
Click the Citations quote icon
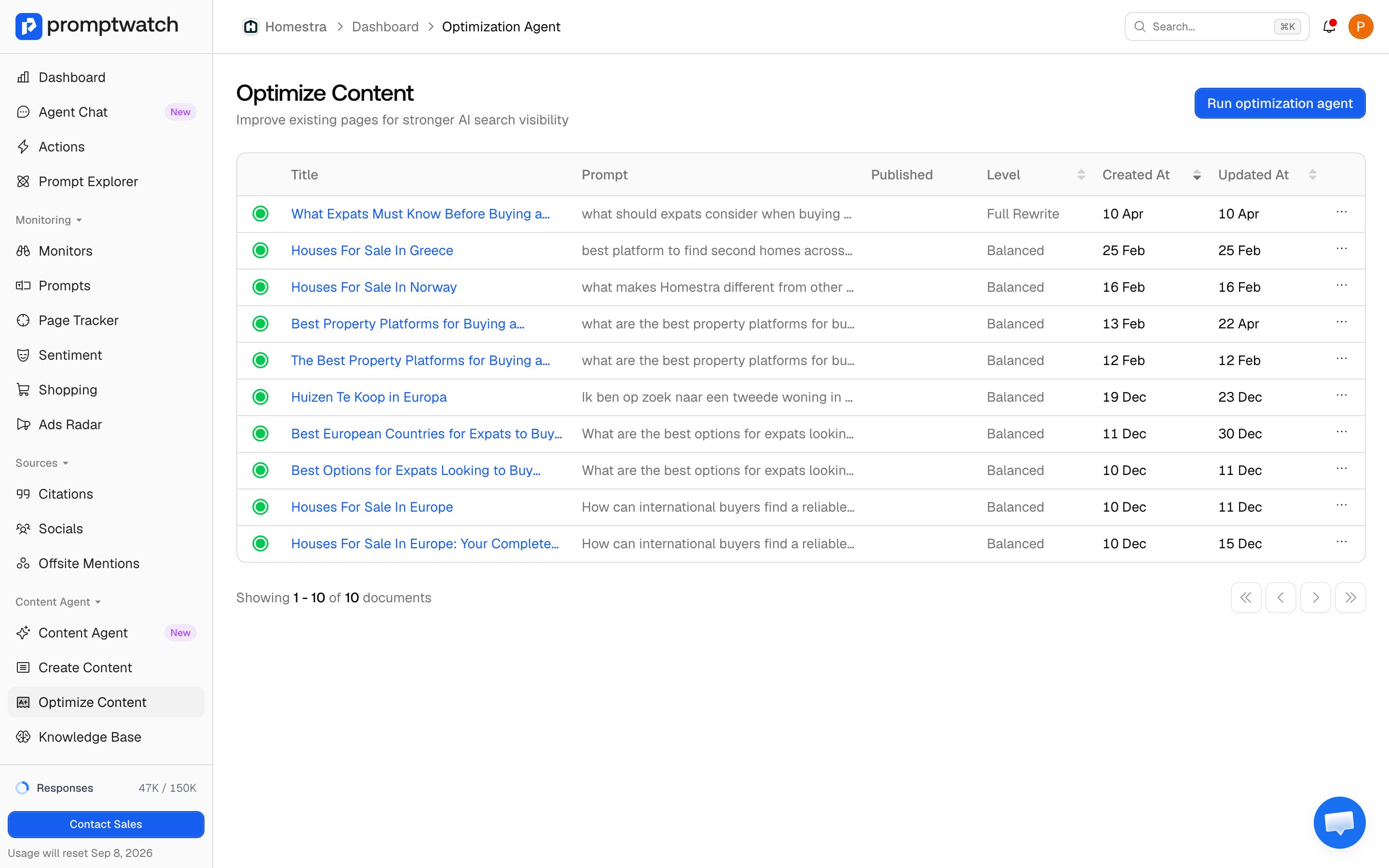click(23, 494)
